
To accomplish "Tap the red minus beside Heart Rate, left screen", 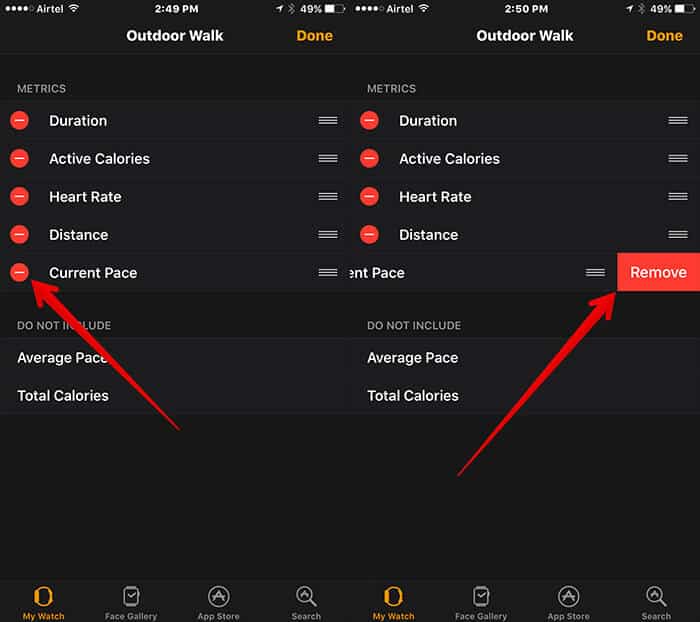I will pyautogui.click(x=20, y=196).
